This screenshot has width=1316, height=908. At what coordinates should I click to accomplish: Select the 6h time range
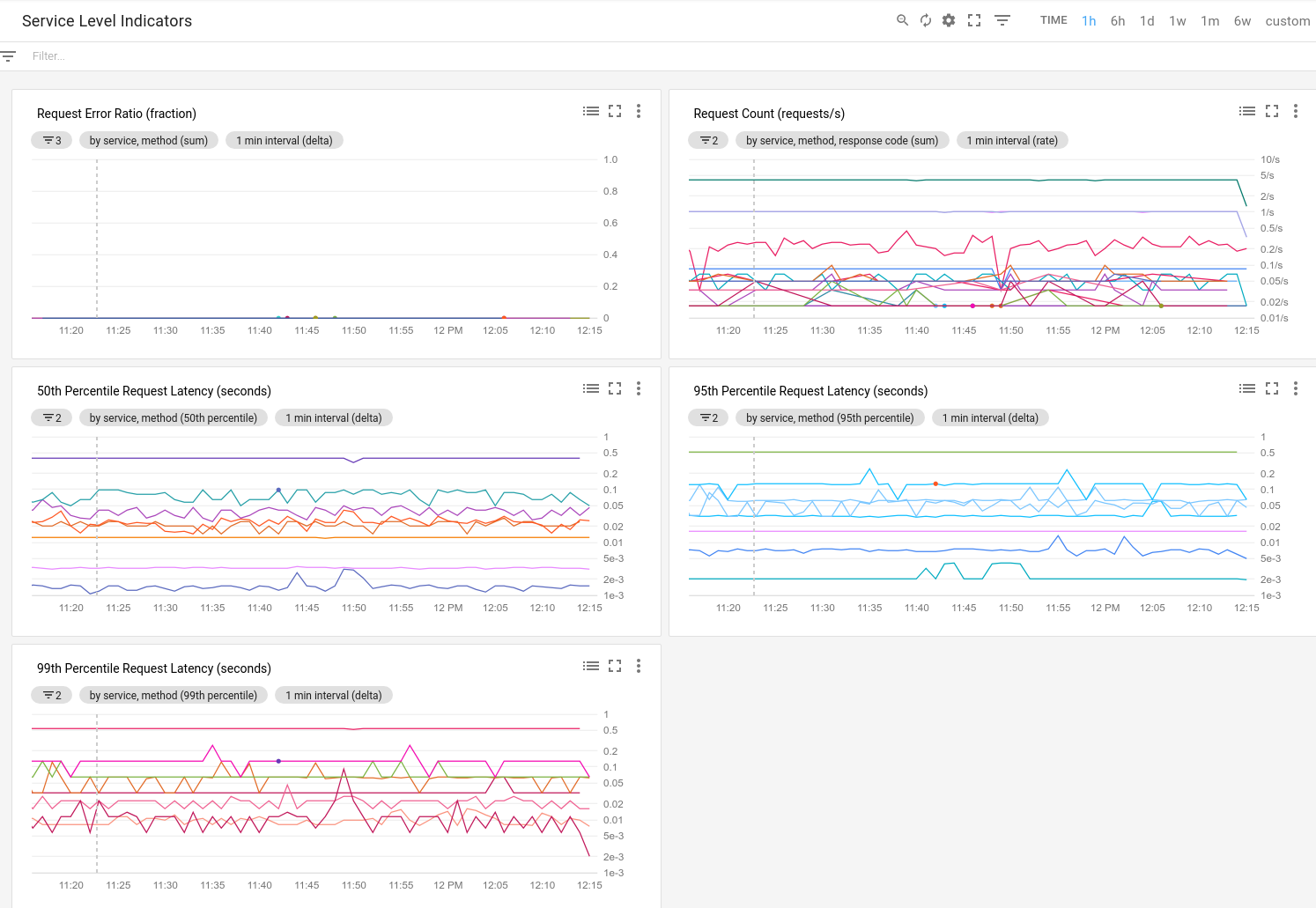(x=1118, y=21)
